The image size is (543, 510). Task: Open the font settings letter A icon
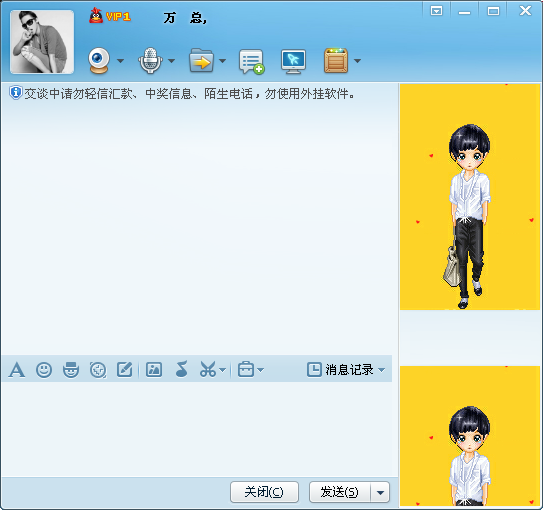click(17, 370)
